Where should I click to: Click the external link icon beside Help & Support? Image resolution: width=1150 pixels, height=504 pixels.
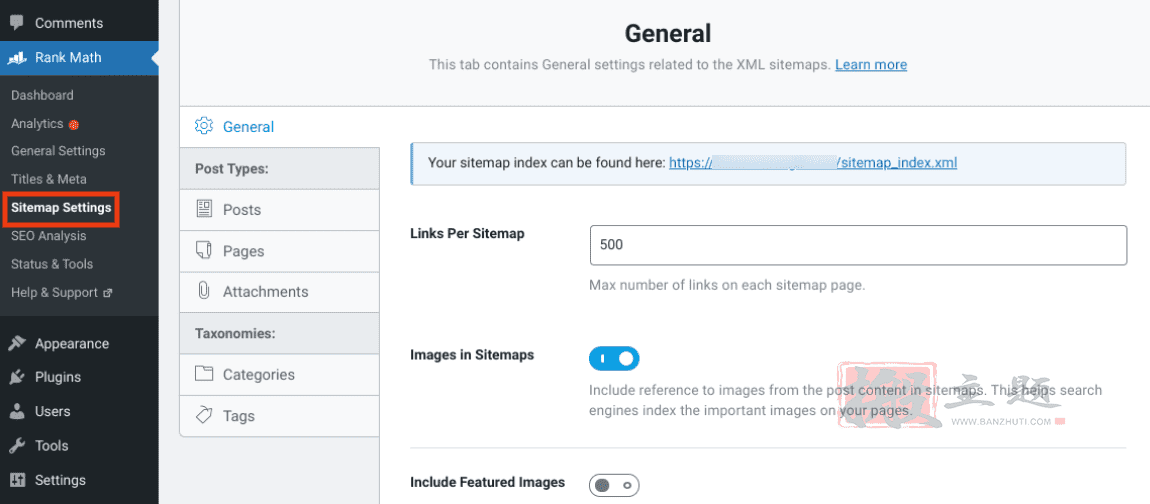pos(107,293)
